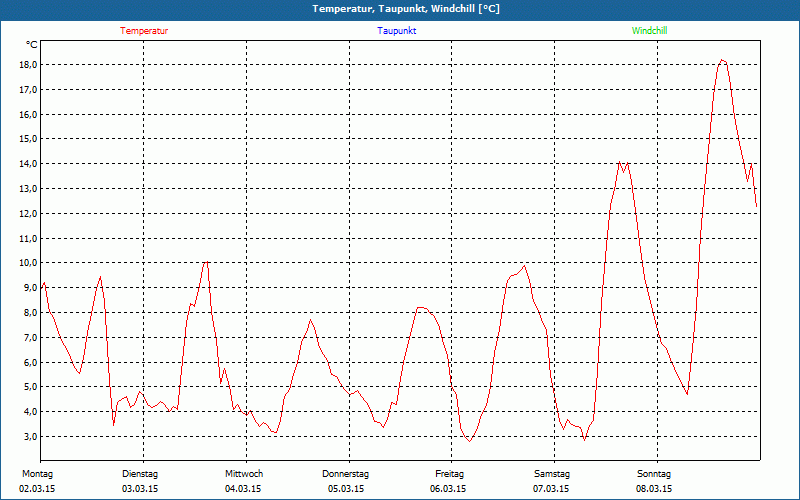800x500 pixels.
Task: Click the 8,0 y-axis value
Action: (30, 313)
